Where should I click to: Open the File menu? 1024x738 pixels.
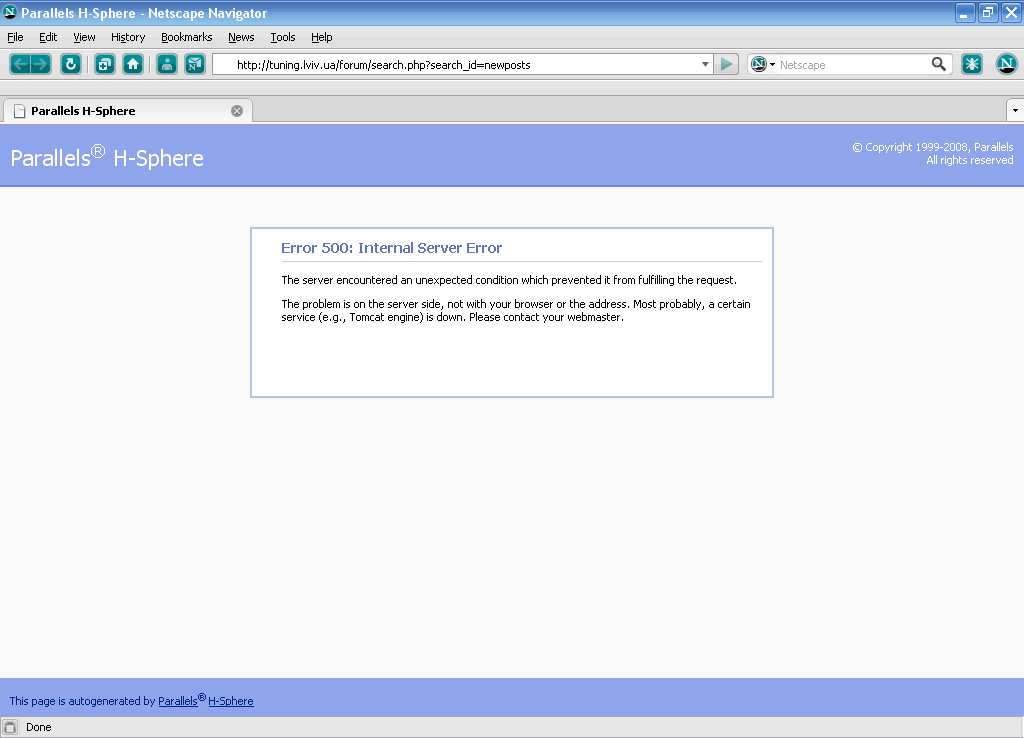[x=15, y=37]
